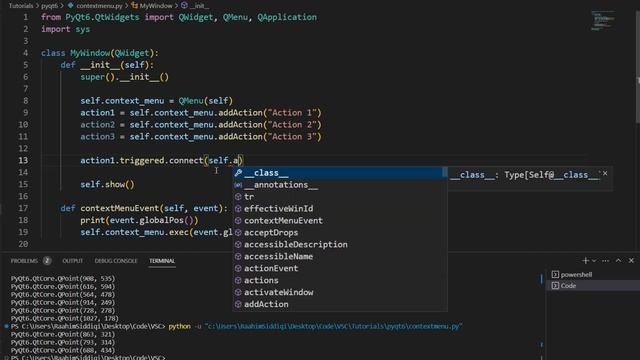Click method icon beside effectiveWinId
Viewport: 640px width, 360px height.
pos(238,209)
